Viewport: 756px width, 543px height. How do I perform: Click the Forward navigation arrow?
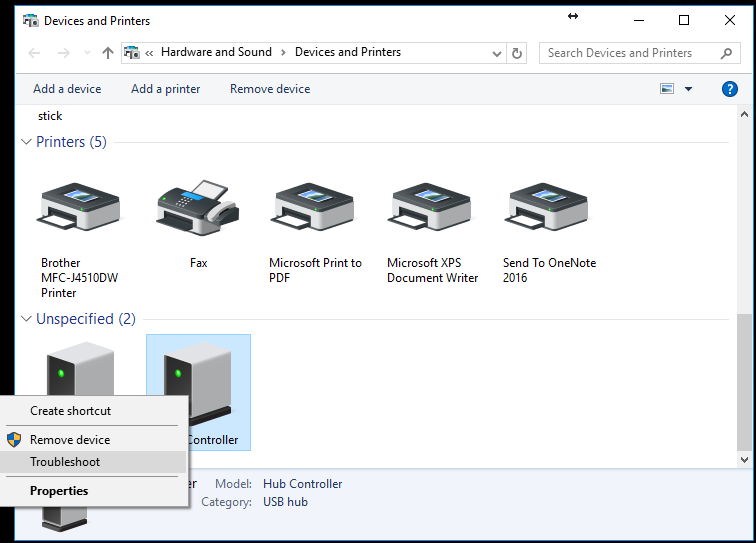coord(64,53)
